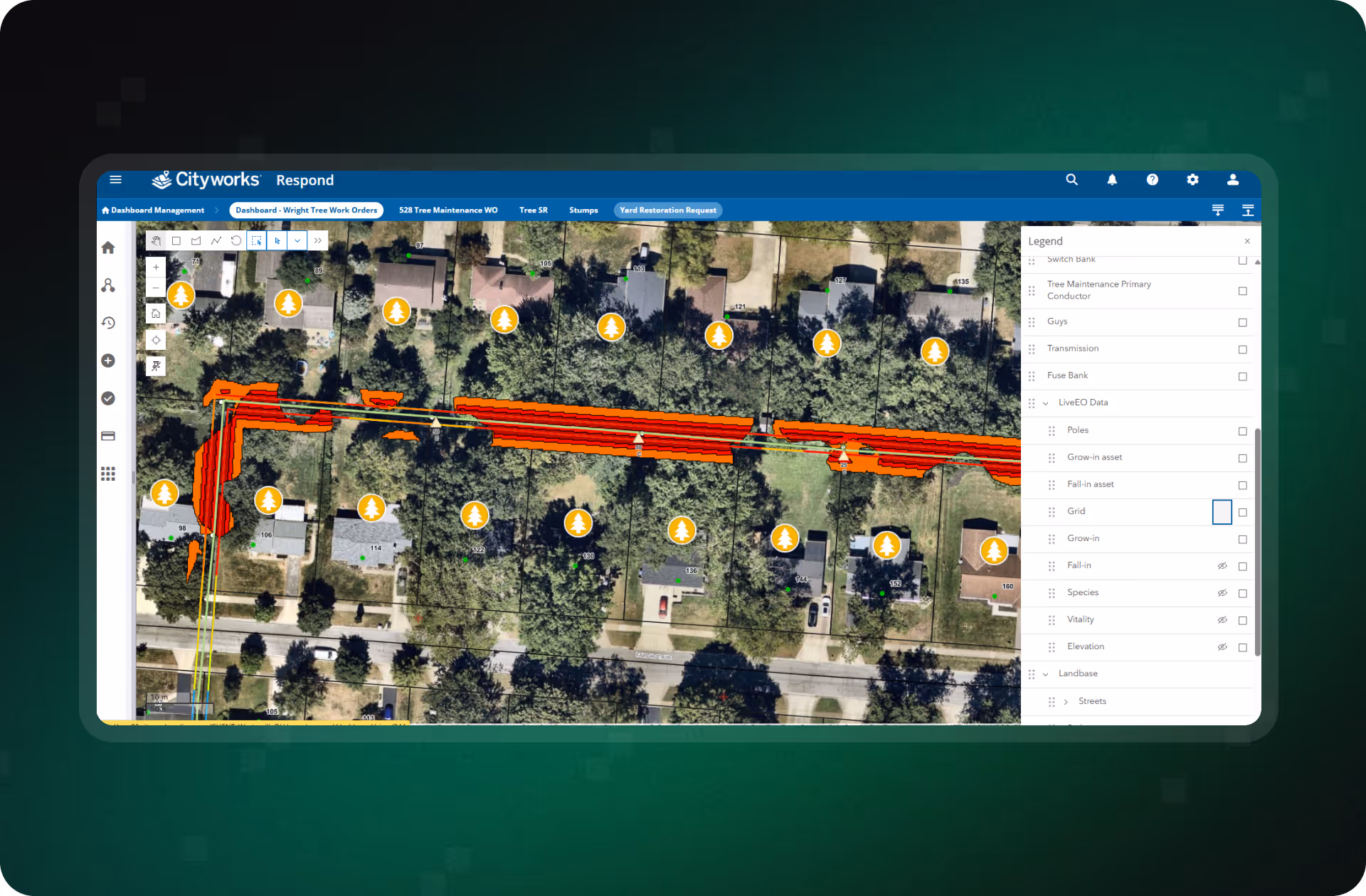1366x896 pixels.
Task: Click the Yard Restoration Request button
Action: 667,210
